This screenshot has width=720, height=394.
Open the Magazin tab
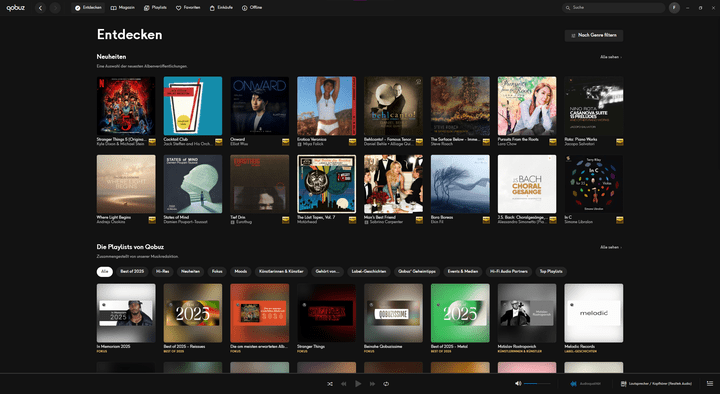pos(123,8)
